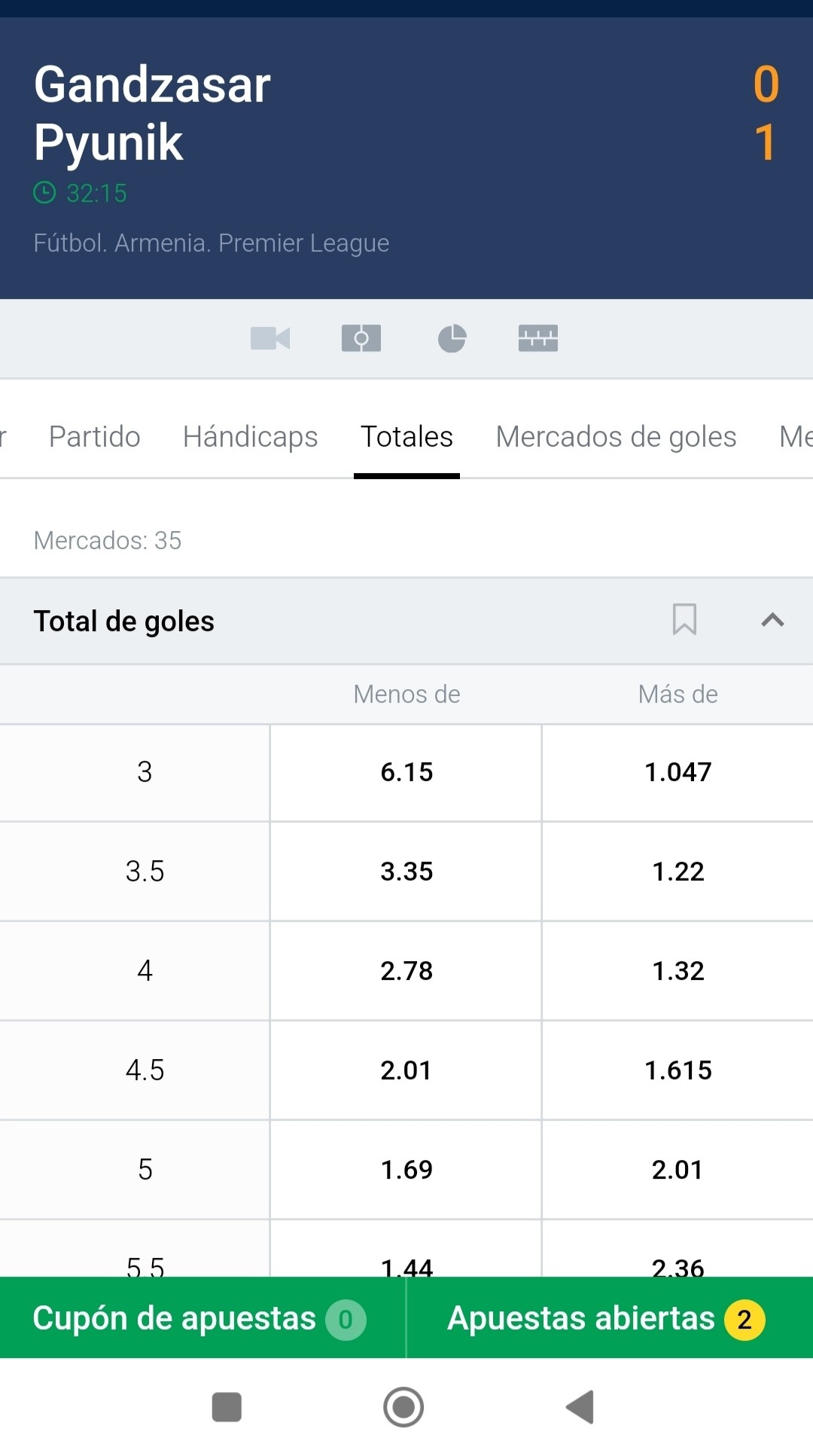This screenshot has width=813, height=1456.
Task: Bookmark the Total de goles market
Action: coord(684,620)
